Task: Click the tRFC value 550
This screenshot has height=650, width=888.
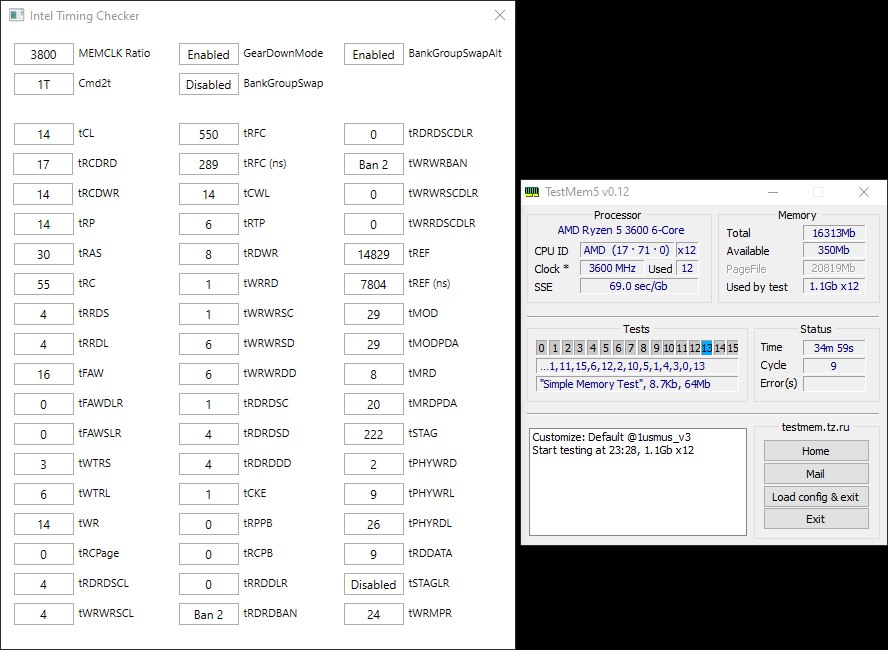Action: (208, 134)
